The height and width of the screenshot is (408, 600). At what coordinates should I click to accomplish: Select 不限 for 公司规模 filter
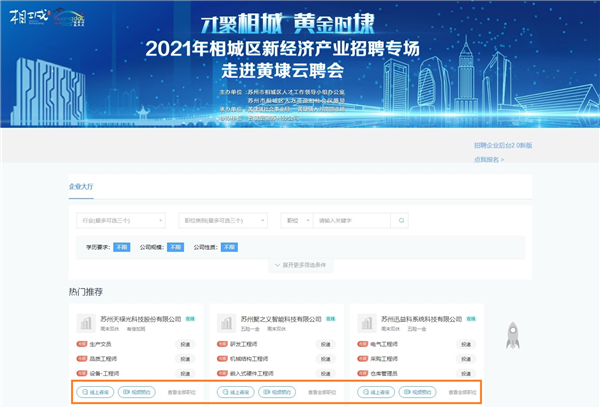click(x=175, y=246)
